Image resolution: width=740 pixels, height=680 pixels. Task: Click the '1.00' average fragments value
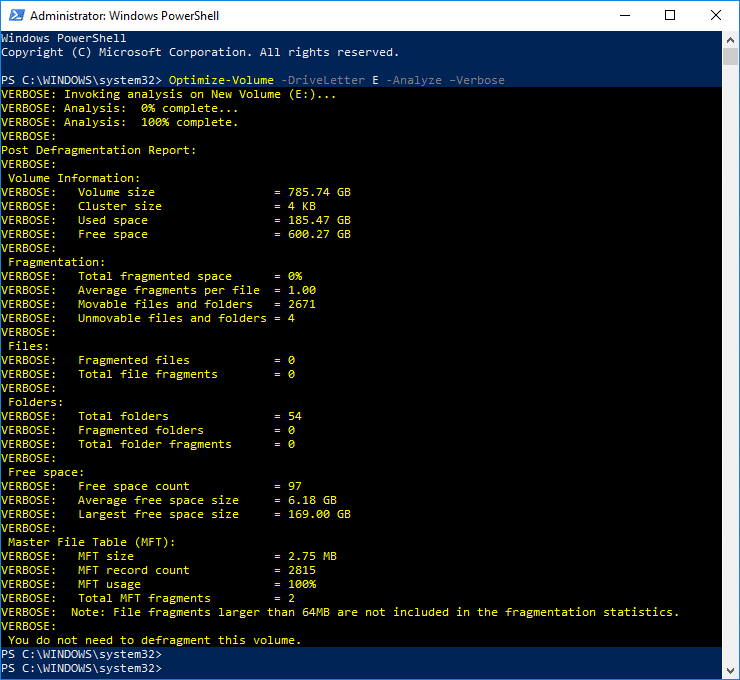(x=302, y=290)
